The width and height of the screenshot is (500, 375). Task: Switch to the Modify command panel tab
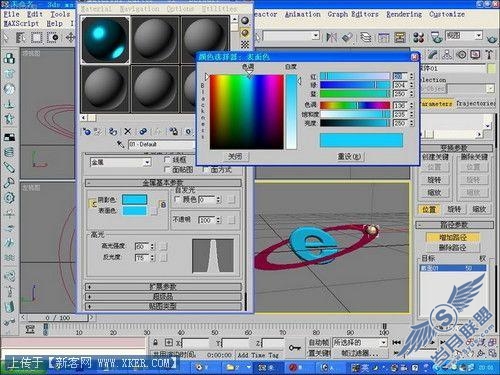tap(433, 54)
